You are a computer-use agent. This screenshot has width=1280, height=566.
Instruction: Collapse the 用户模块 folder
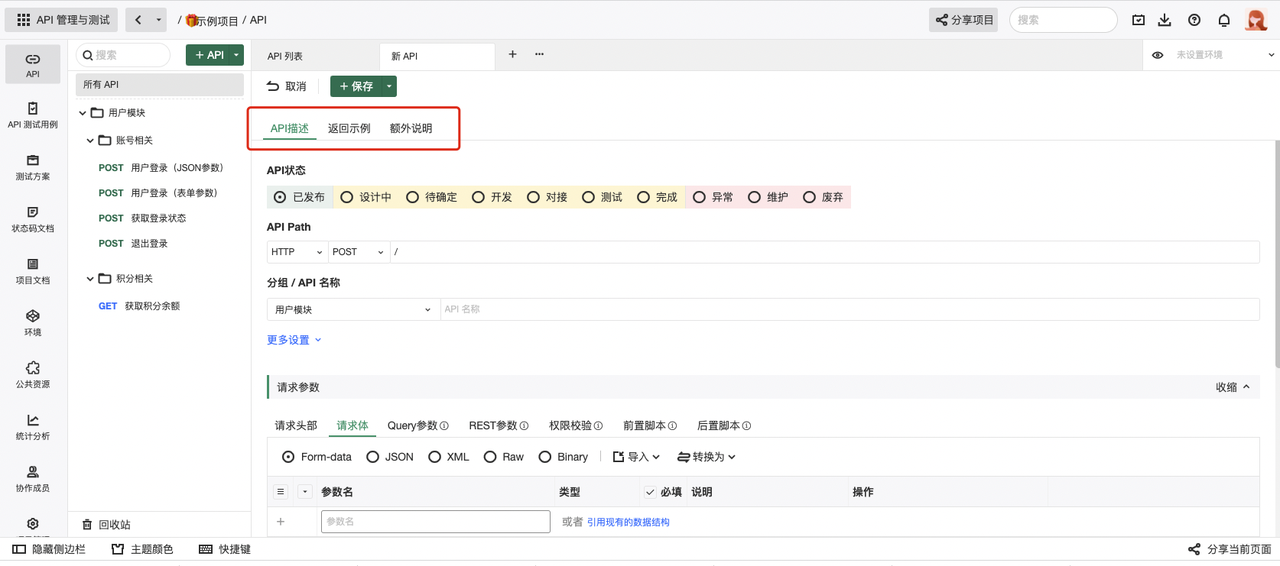(83, 113)
